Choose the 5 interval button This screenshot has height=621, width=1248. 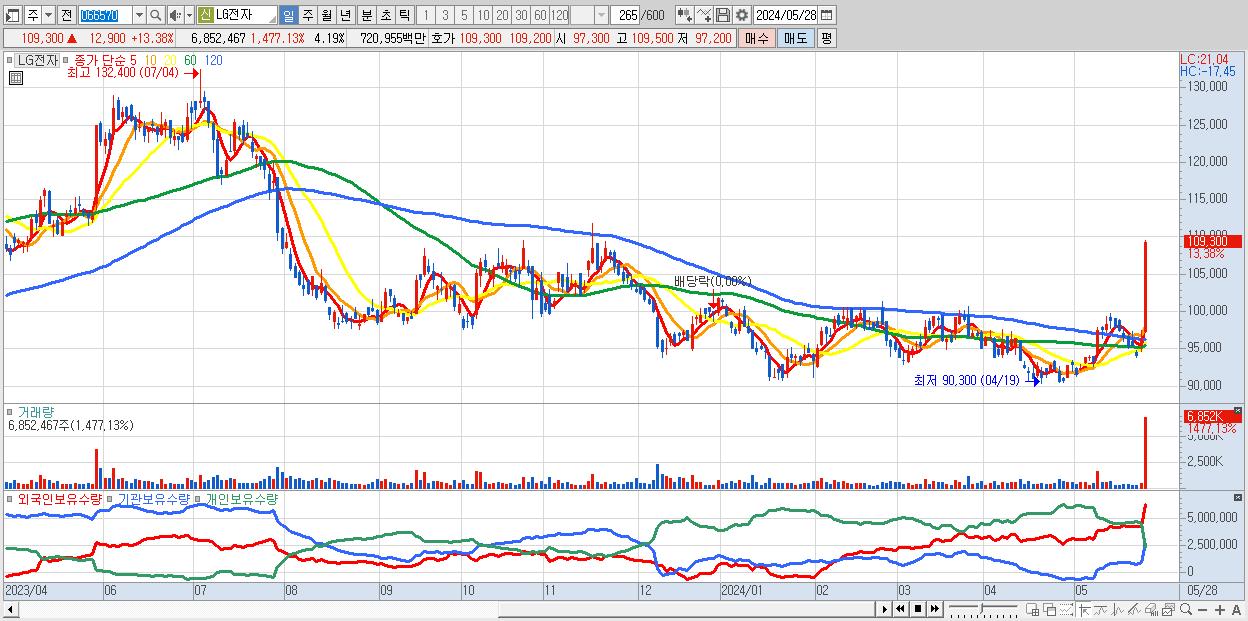pyautogui.click(x=464, y=15)
